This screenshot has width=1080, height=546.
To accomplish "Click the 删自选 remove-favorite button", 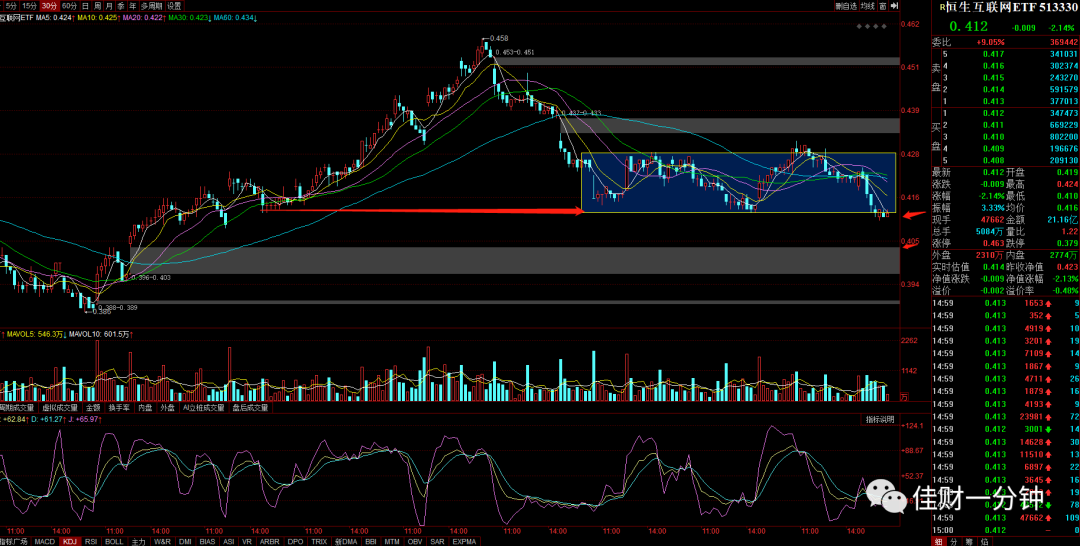I will [846, 6].
